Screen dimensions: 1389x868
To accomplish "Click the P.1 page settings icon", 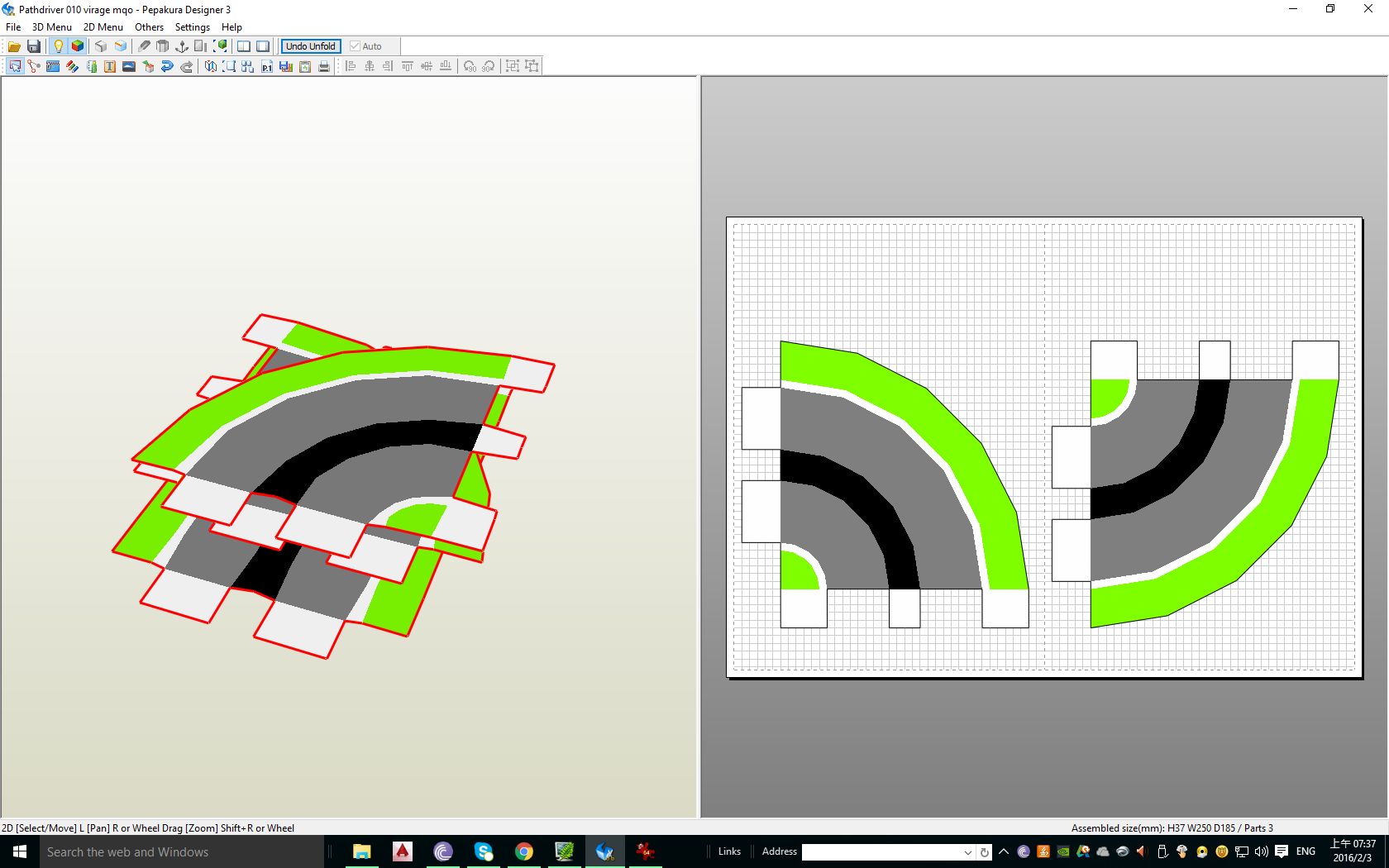I will pyautogui.click(x=267, y=66).
